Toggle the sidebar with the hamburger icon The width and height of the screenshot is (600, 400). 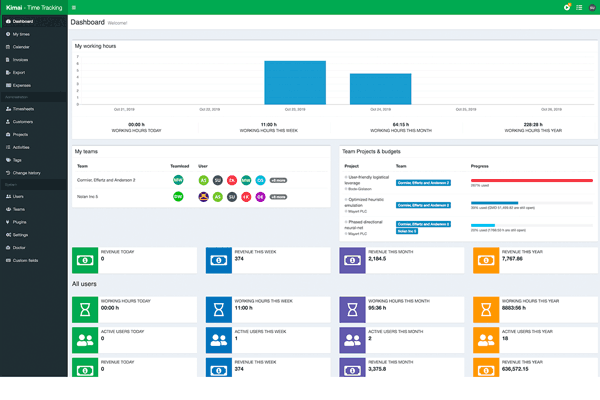(x=74, y=7)
